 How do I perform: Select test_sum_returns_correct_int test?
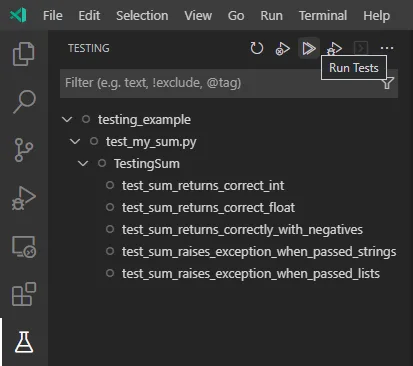(x=203, y=186)
